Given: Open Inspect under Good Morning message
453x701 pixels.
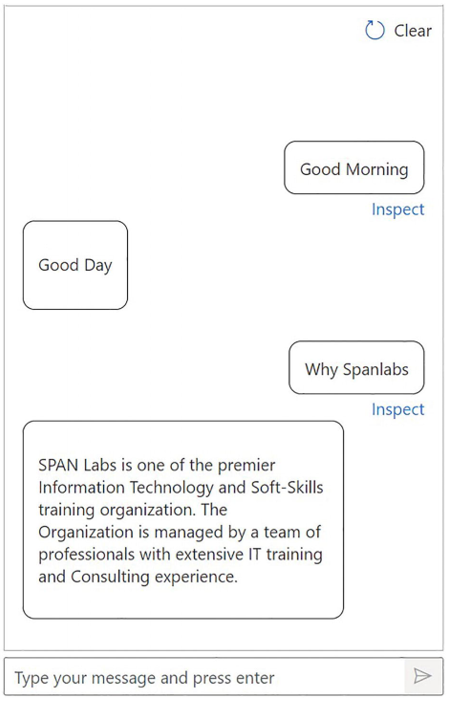Looking at the screenshot, I should coord(398,209).
